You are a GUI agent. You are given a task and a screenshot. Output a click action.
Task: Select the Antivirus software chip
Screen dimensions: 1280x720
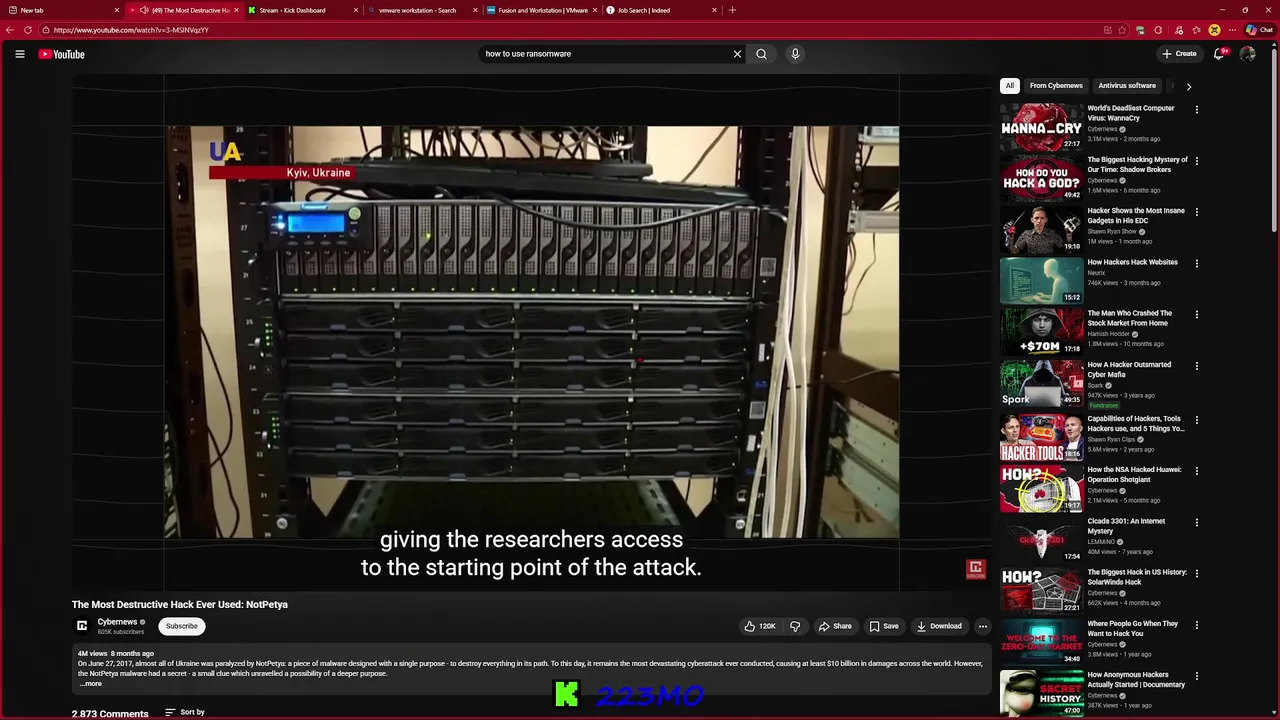(1127, 86)
